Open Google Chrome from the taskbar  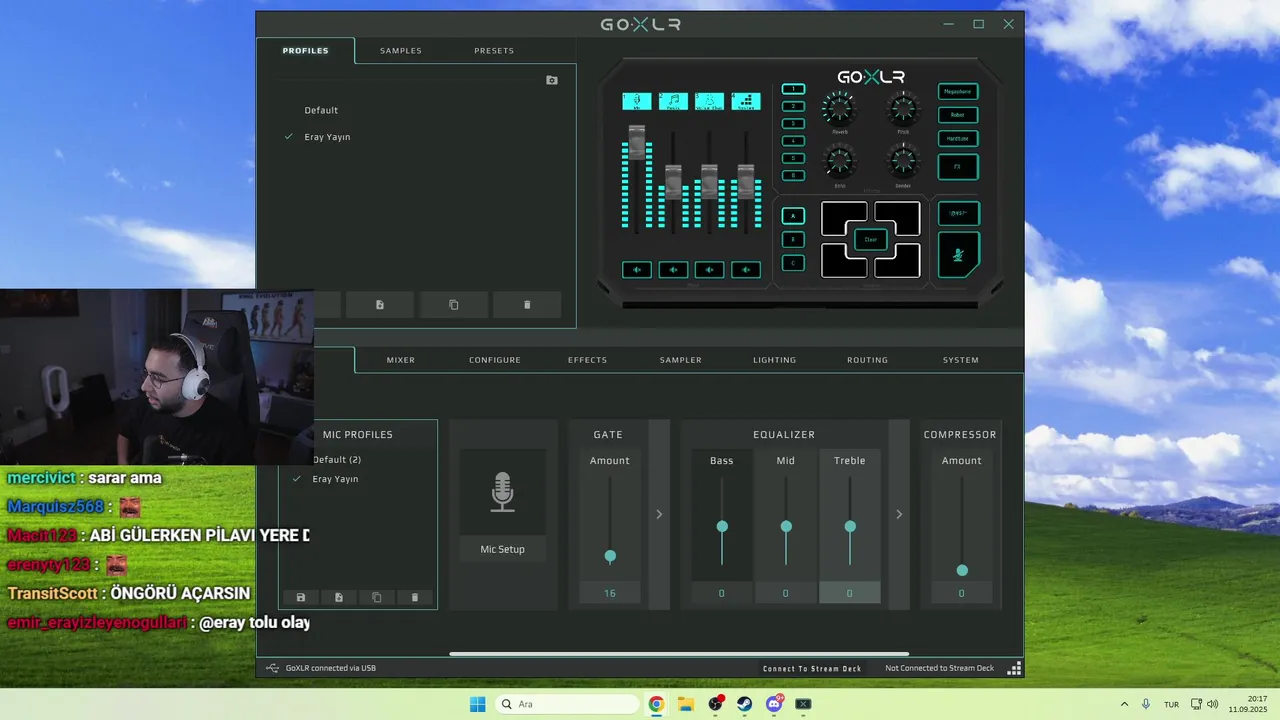coord(656,704)
